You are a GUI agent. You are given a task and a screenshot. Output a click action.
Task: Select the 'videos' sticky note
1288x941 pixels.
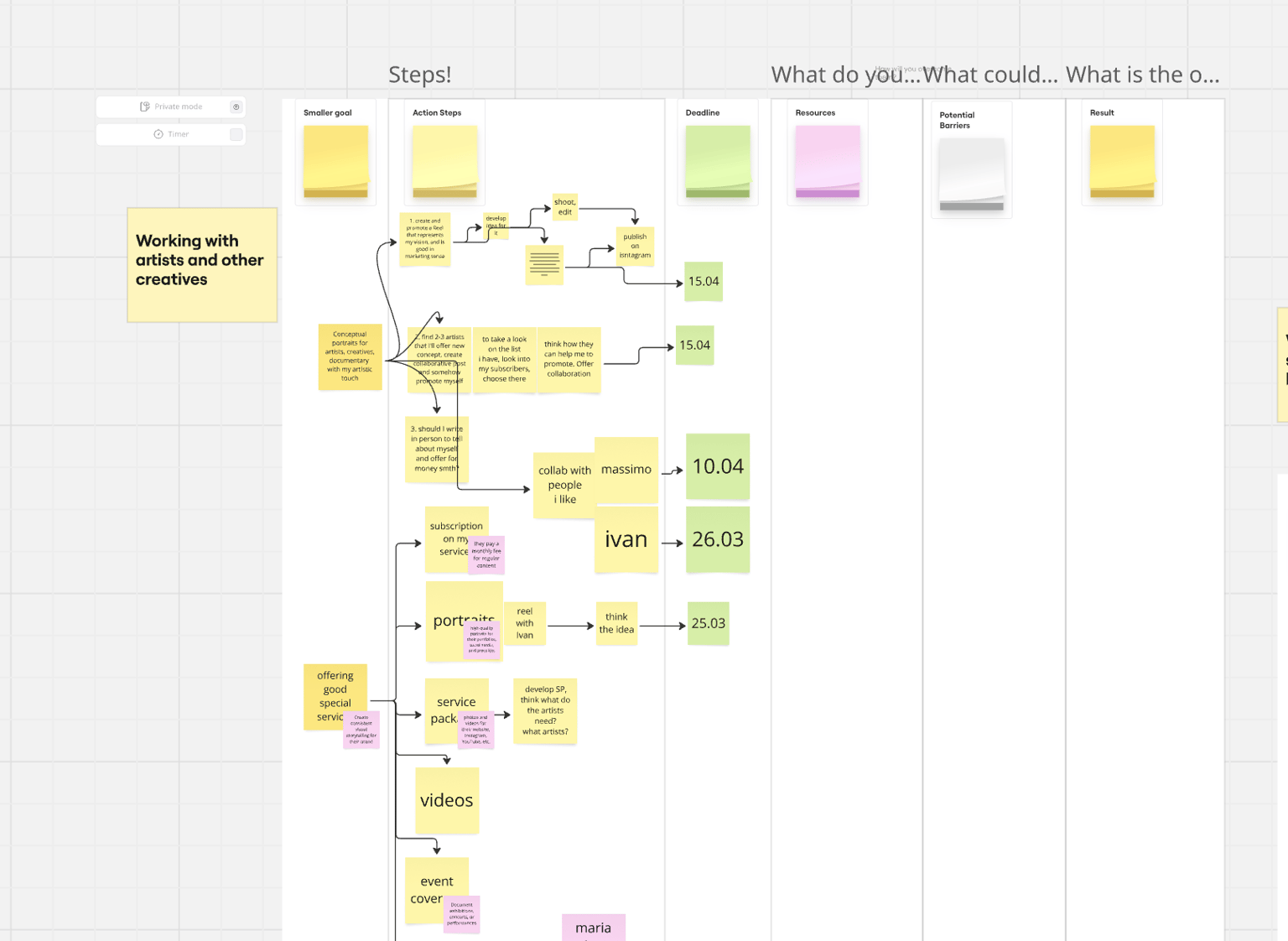[x=447, y=800]
